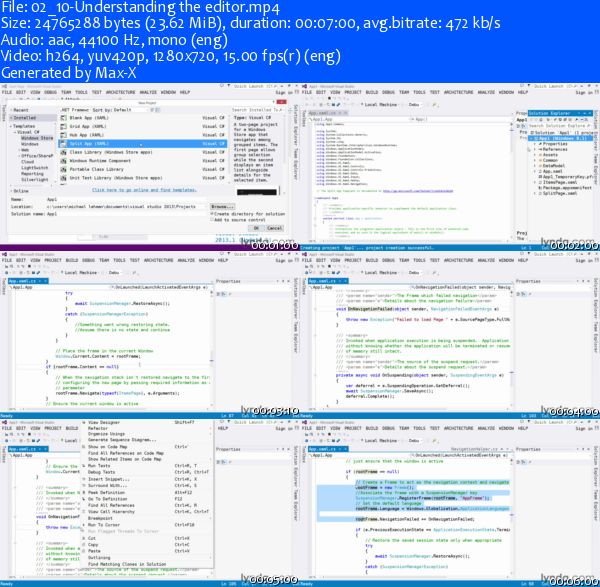Expand SplitPage.xaml node in Solution Explorer
This screenshot has width=600, height=587.
click(x=535, y=194)
